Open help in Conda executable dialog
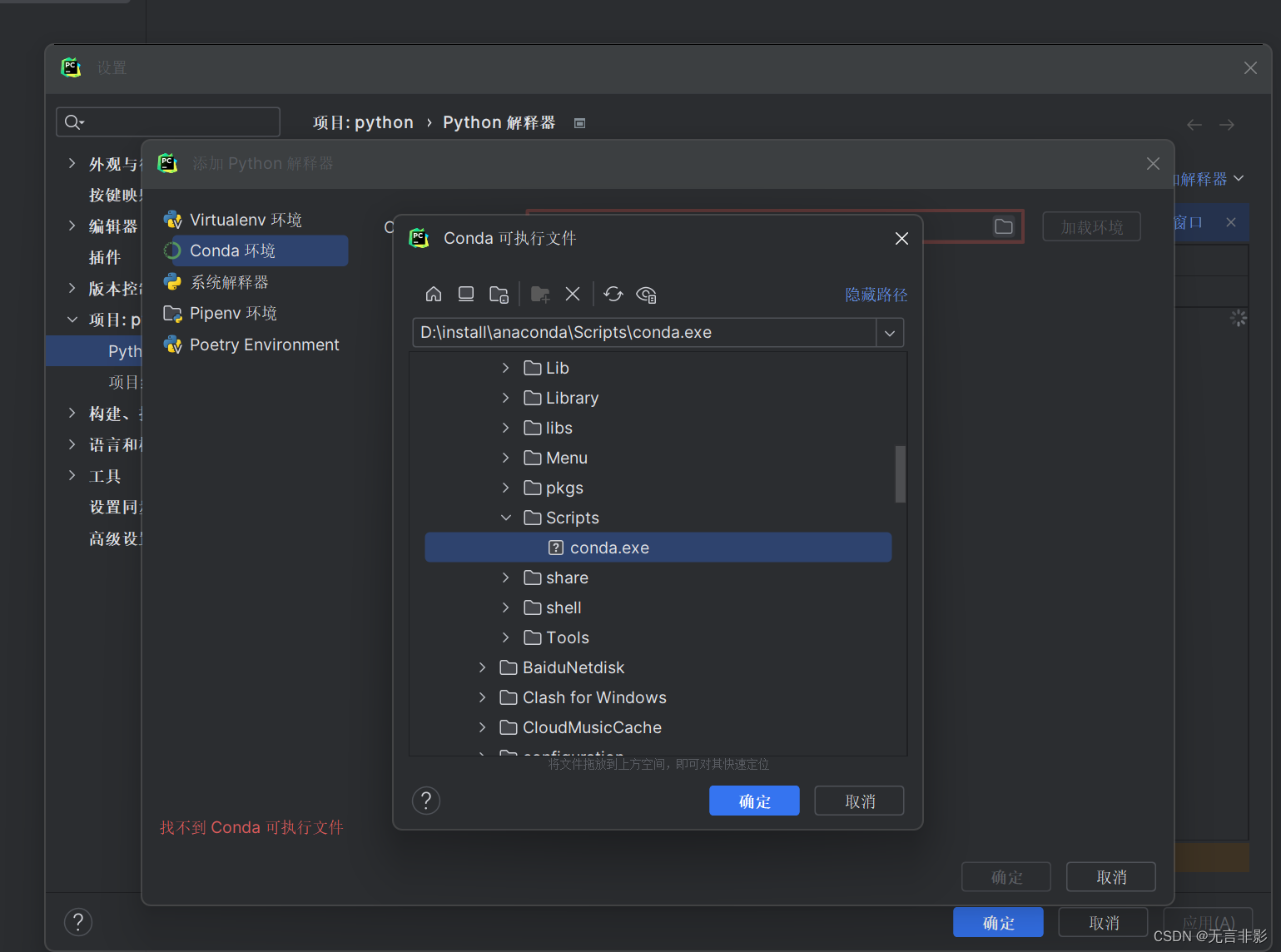The width and height of the screenshot is (1281, 952). point(426,801)
